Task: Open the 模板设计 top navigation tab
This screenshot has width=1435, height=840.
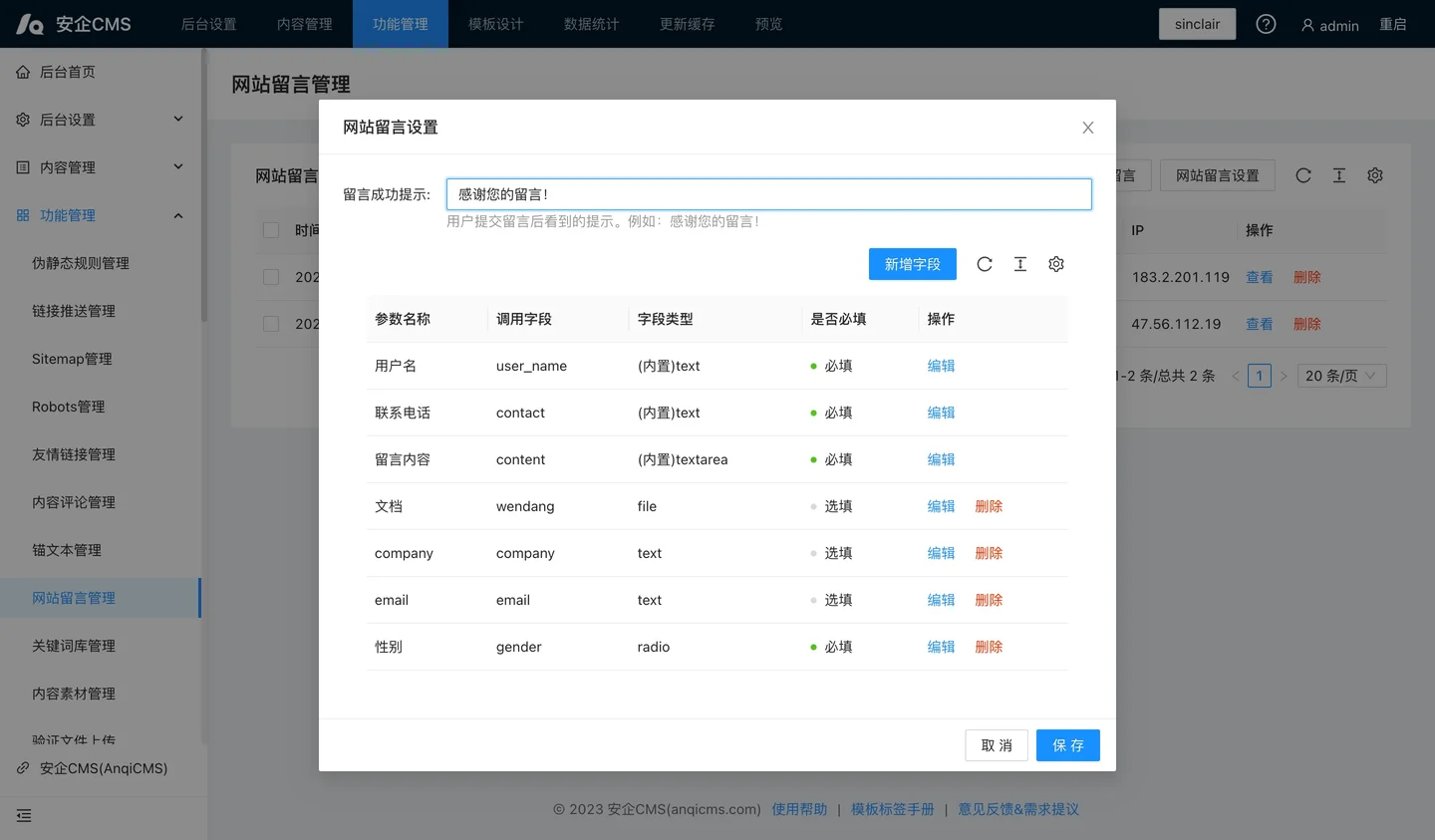Action: point(496,24)
